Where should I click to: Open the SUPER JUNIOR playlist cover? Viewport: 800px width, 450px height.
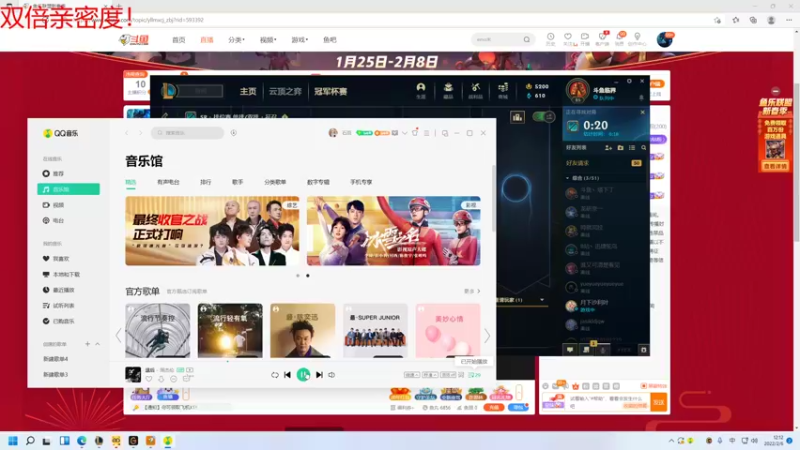point(376,331)
